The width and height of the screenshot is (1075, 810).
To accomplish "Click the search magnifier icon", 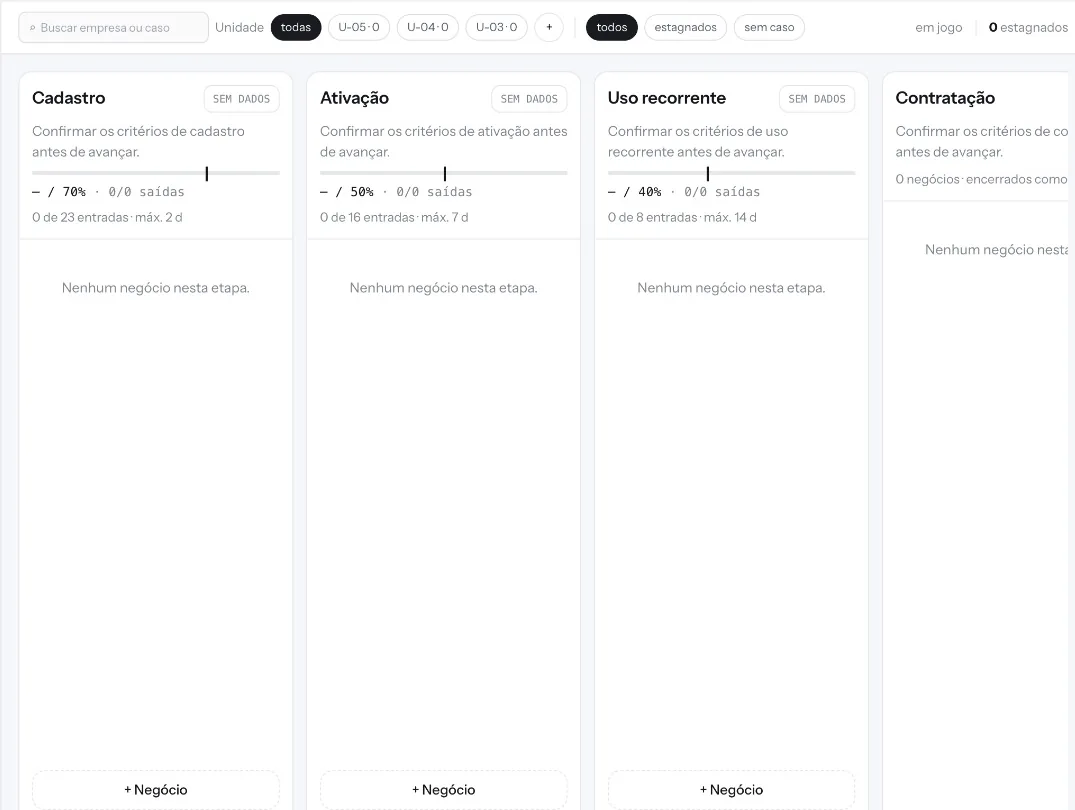I will (32, 28).
